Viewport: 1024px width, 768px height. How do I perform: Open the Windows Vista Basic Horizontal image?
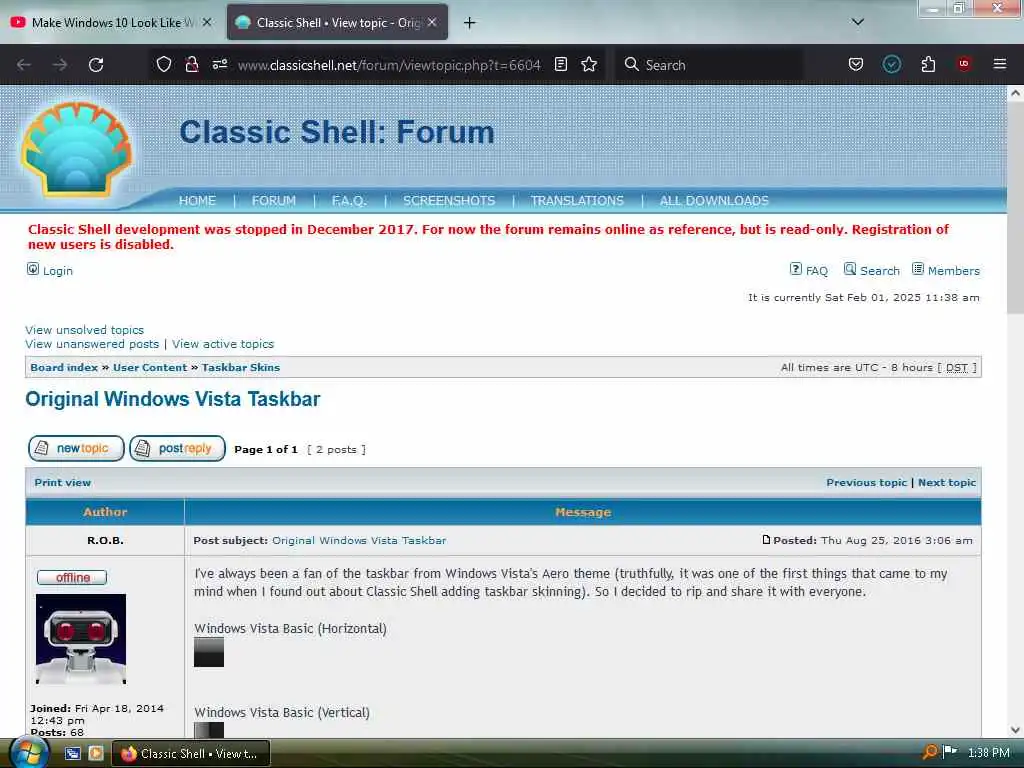pos(209,652)
